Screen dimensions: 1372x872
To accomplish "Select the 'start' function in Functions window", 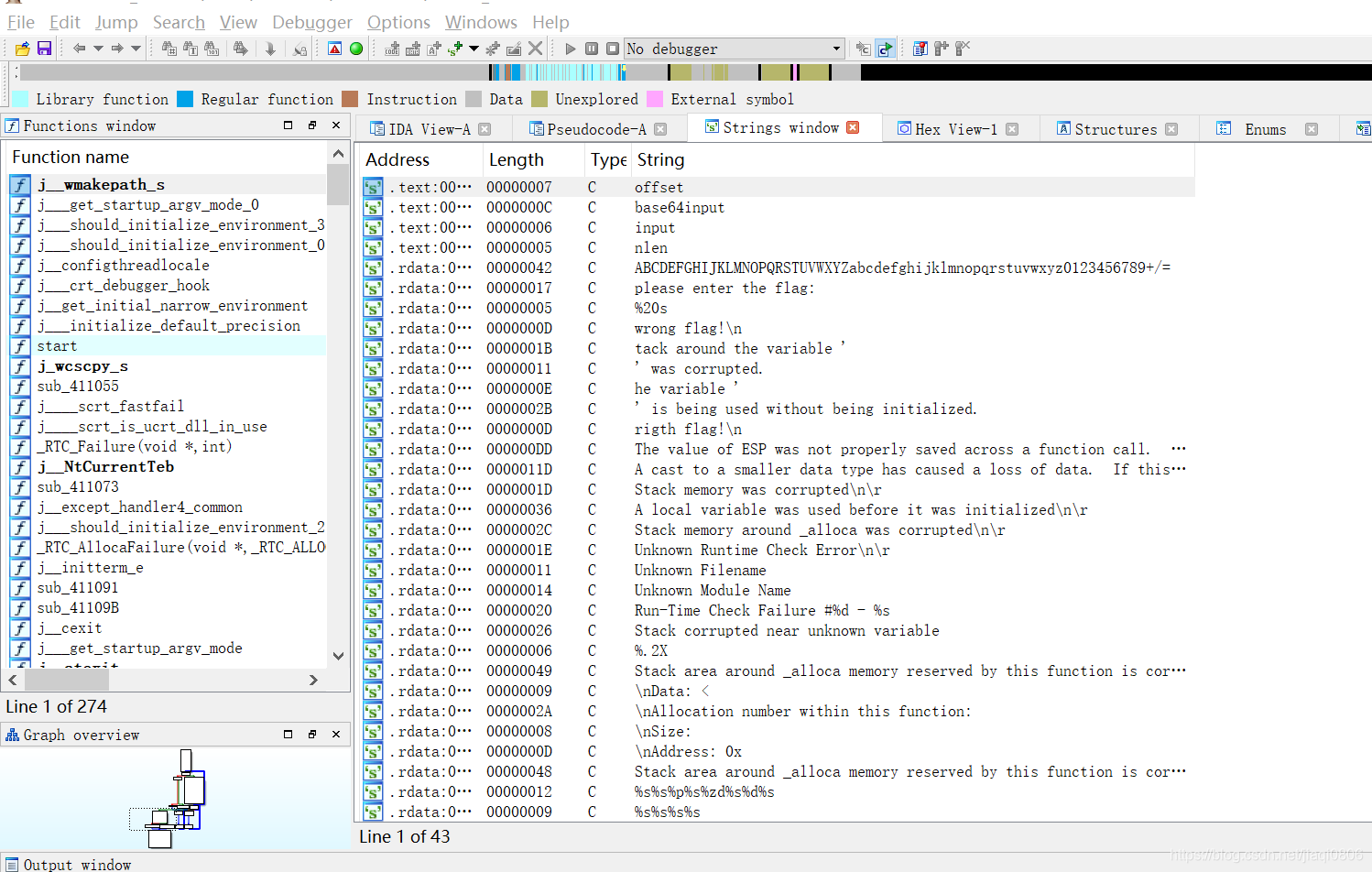I will [x=168, y=345].
